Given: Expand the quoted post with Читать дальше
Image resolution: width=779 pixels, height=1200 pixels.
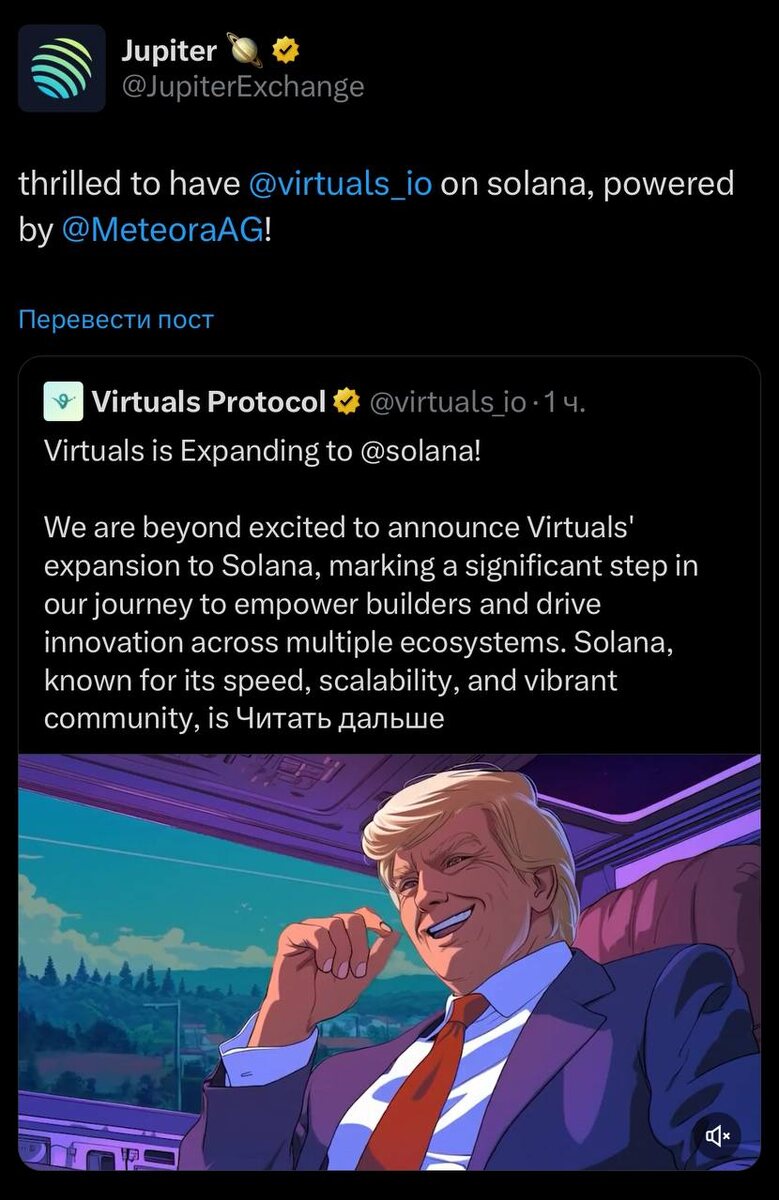Looking at the screenshot, I should (339, 718).
